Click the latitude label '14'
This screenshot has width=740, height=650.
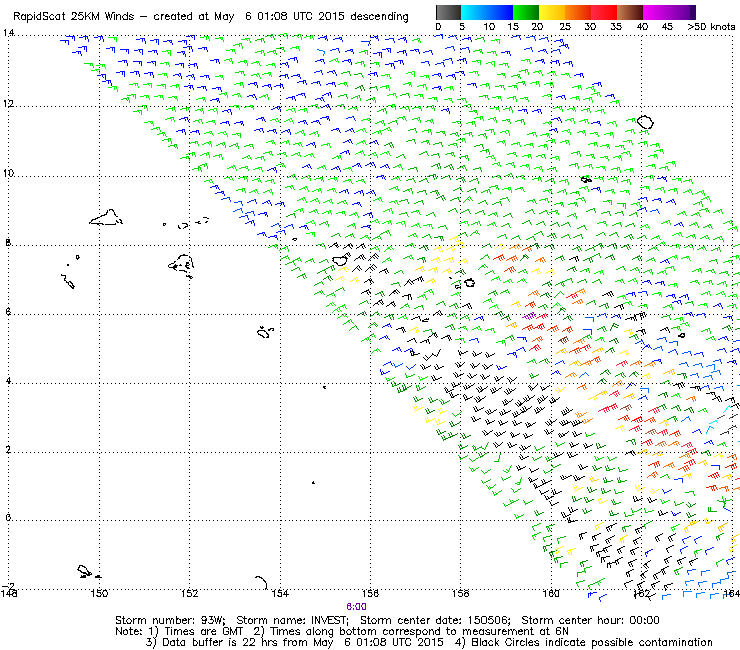point(8,33)
